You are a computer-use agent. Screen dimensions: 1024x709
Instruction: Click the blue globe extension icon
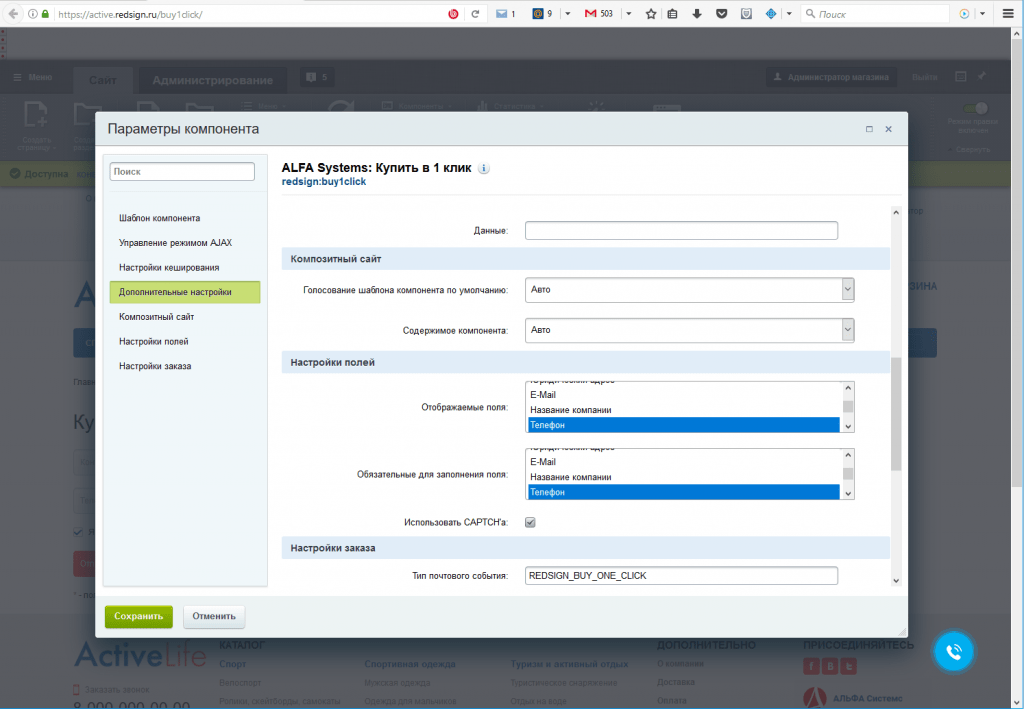[771, 14]
